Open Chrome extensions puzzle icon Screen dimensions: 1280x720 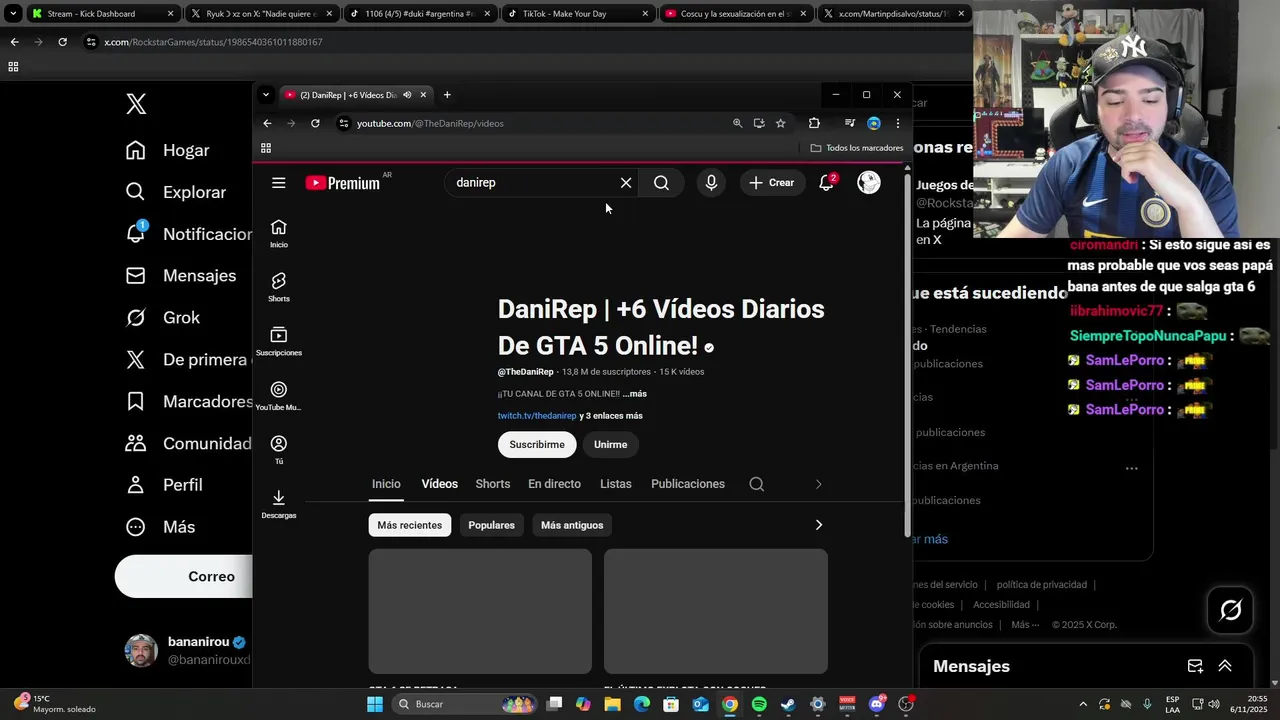(814, 123)
